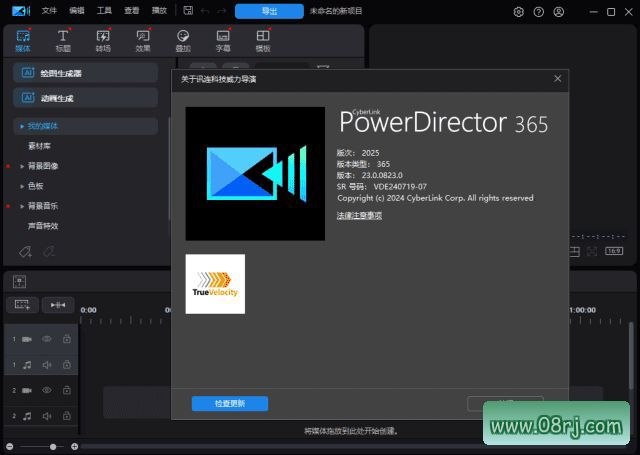Click the PowerDirector app logo in title bar
640x455 pixels.
[21, 11]
